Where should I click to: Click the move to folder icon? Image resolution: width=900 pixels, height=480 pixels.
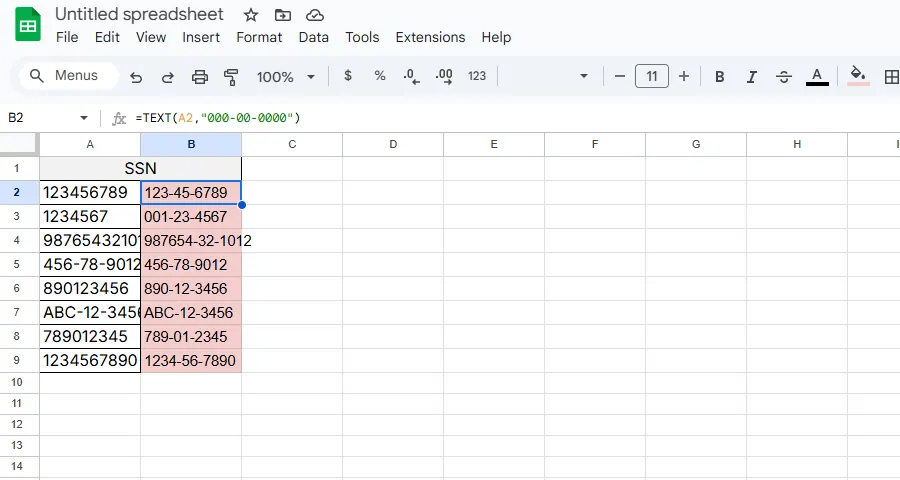pyautogui.click(x=283, y=15)
